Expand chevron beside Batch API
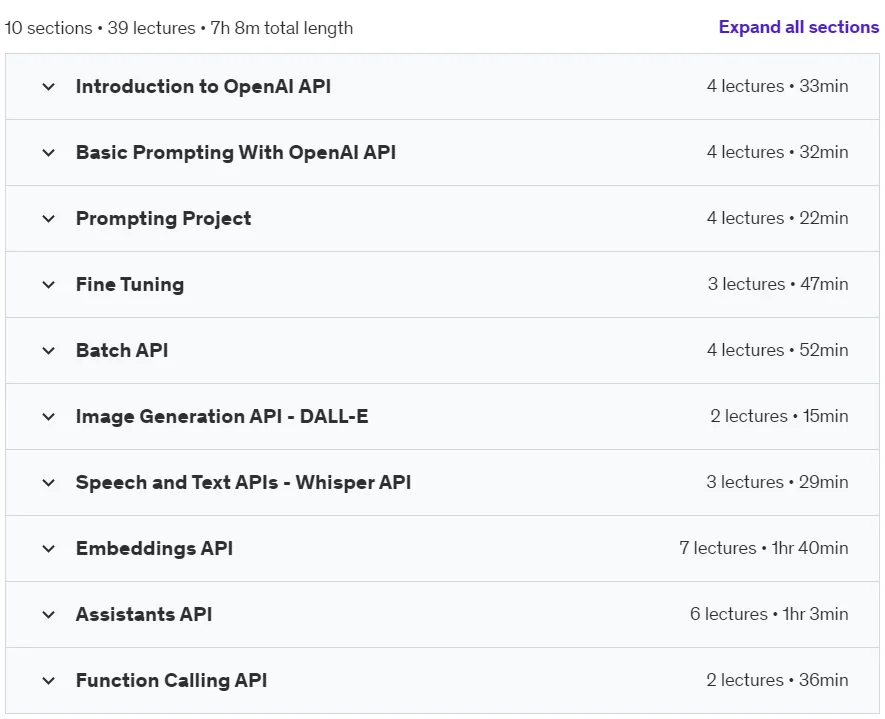This screenshot has height=719, width=885. [49, 351]
